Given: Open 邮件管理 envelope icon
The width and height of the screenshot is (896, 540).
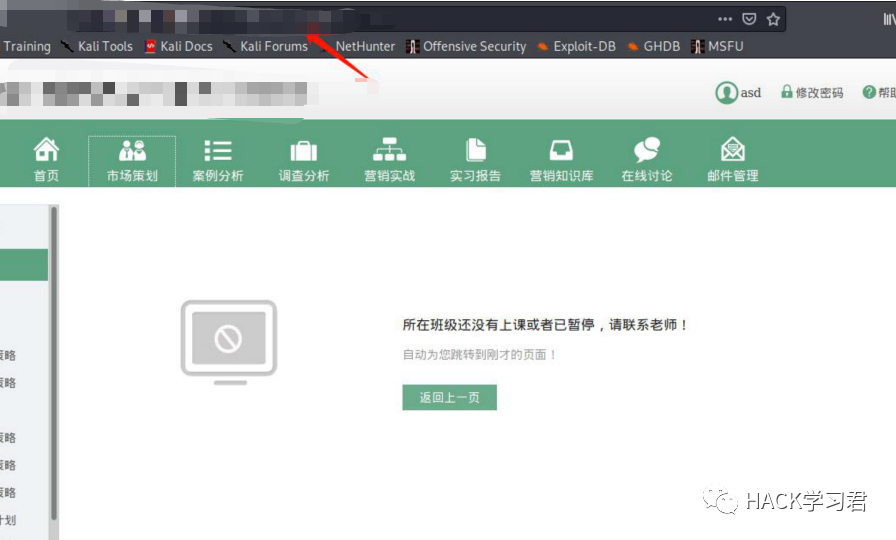Looking at the screenshot, I should pyautogui.click(x=733, y=150).
